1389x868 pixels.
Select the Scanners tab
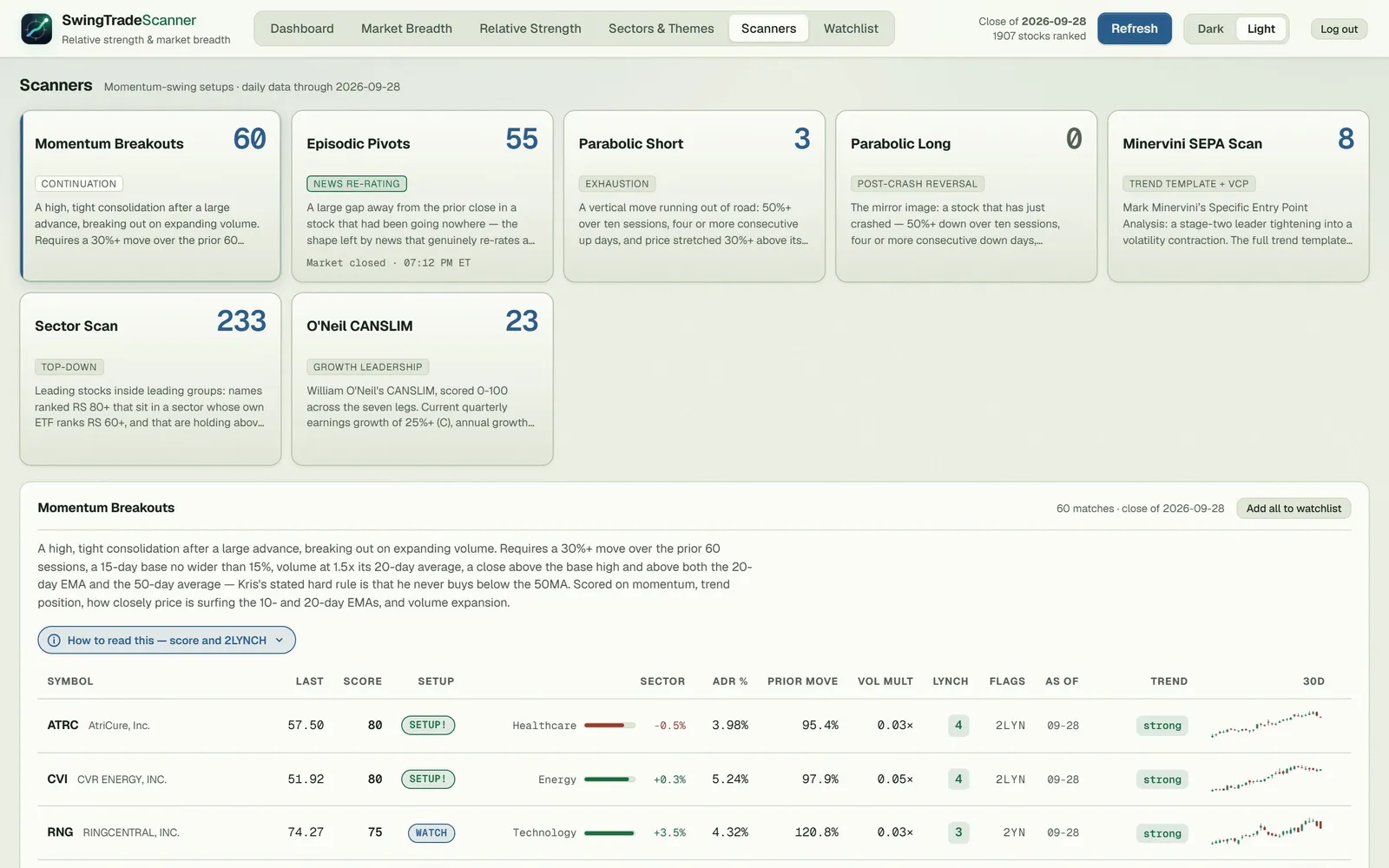(768, 29)
